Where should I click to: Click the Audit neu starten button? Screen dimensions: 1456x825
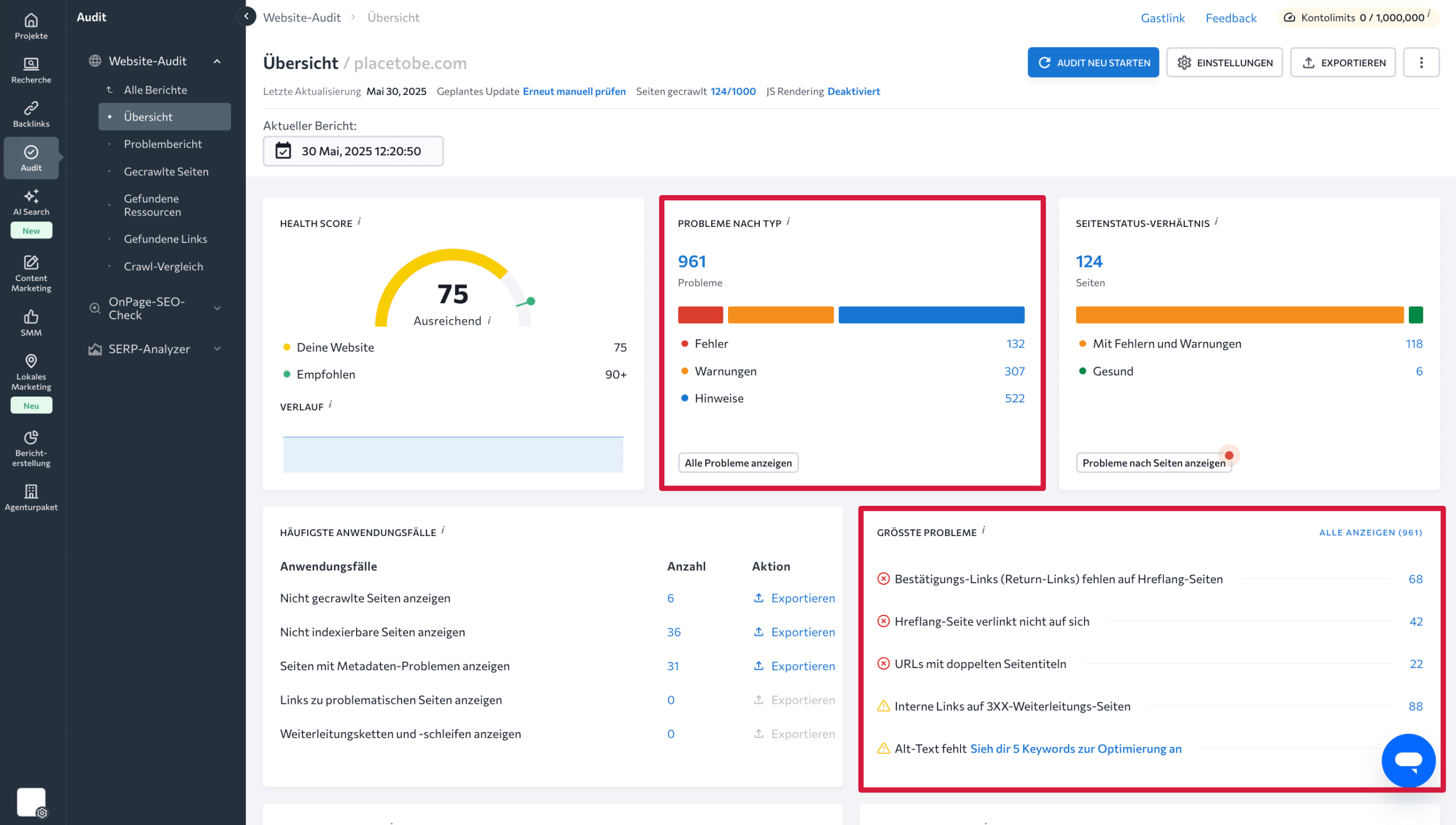[x=1093, y=63]
